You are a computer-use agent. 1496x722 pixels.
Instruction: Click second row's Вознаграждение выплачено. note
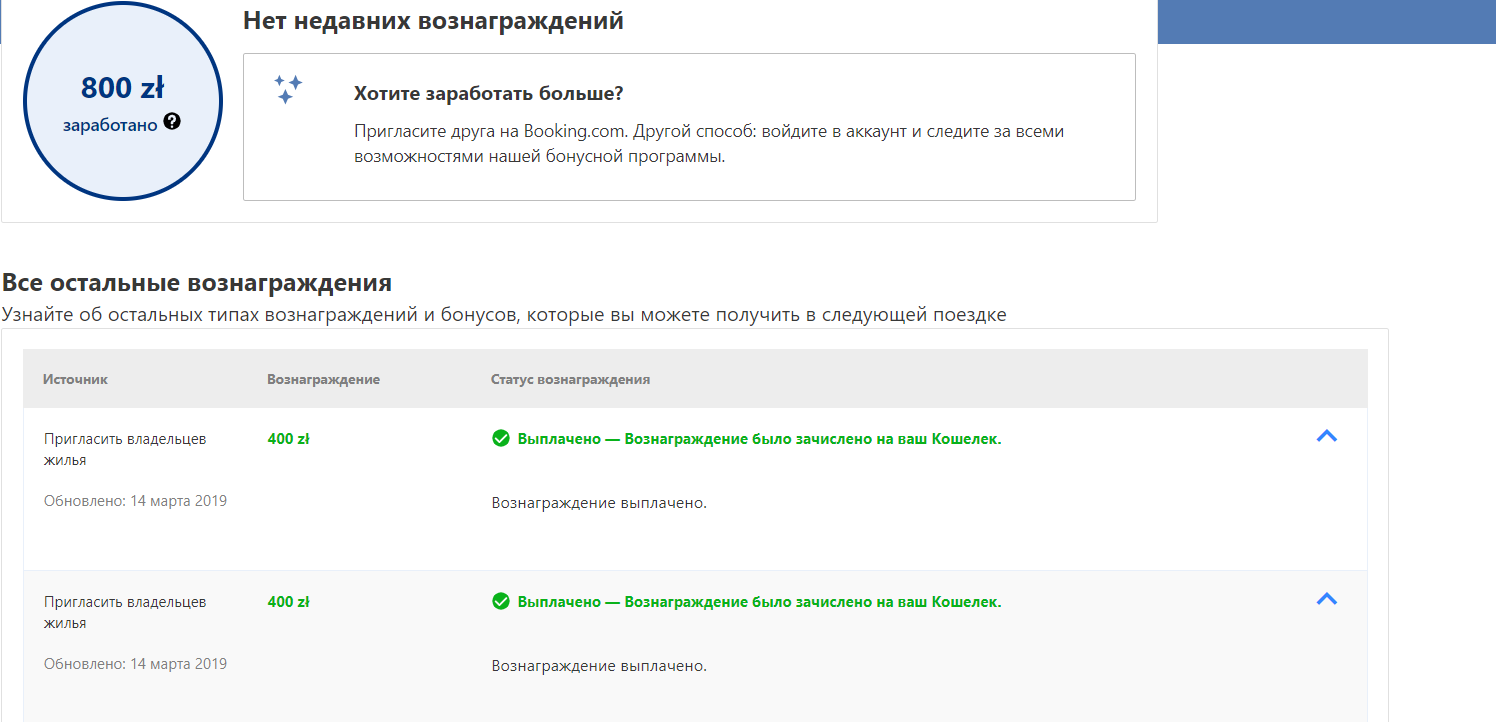point(599,665)
